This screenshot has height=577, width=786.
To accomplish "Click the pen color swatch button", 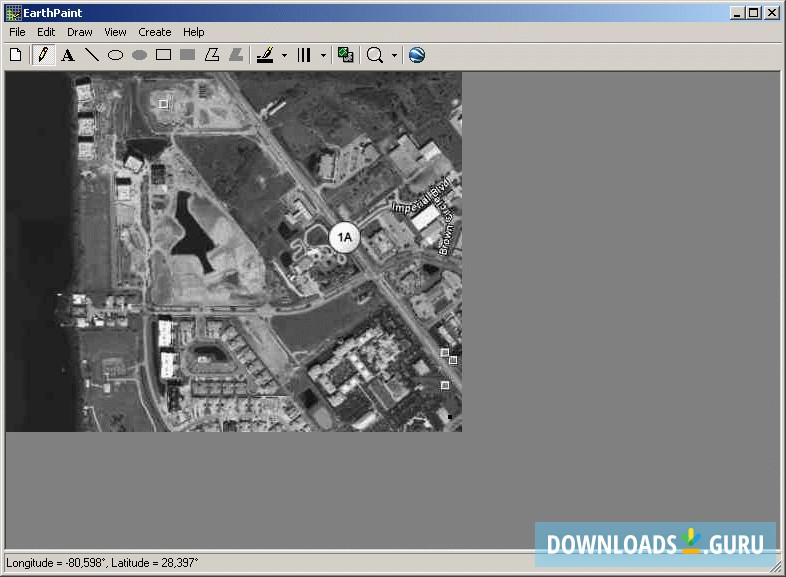I will pyautogui.click(x=265, y=55).
